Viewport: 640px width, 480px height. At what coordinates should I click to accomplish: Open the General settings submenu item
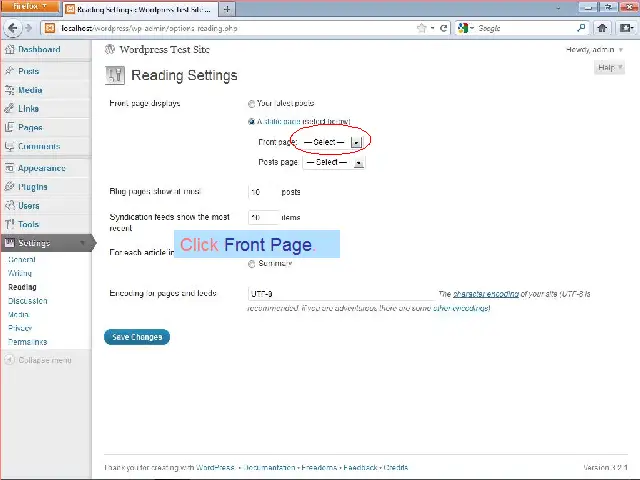22,259
